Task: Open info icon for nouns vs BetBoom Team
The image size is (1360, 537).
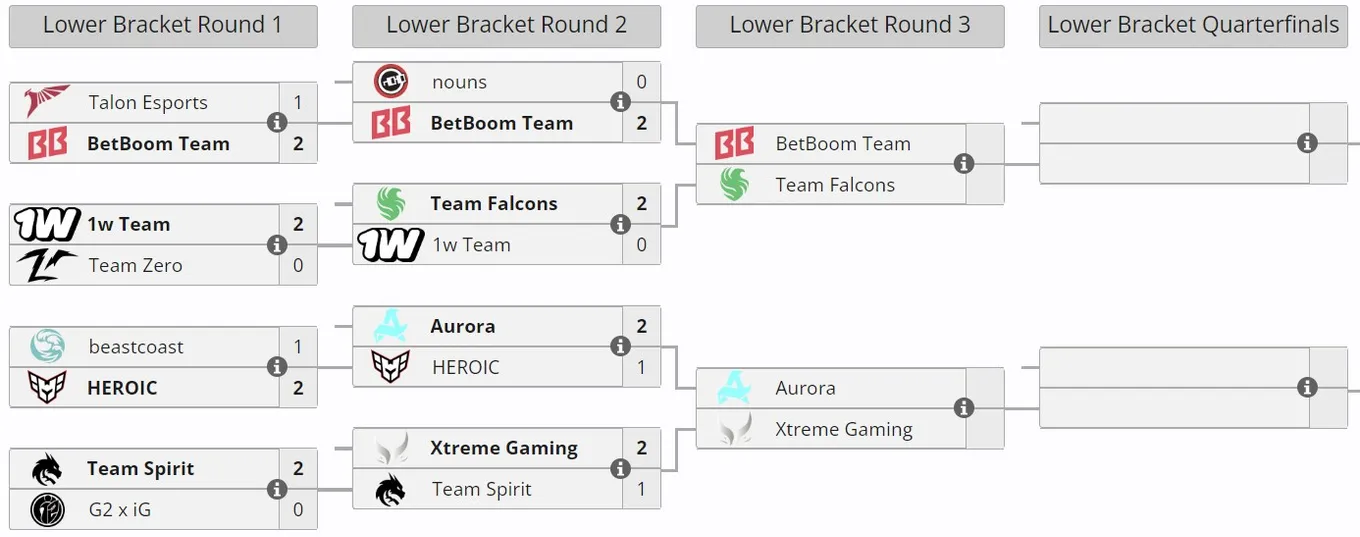Action: click(x=620, y=102)
